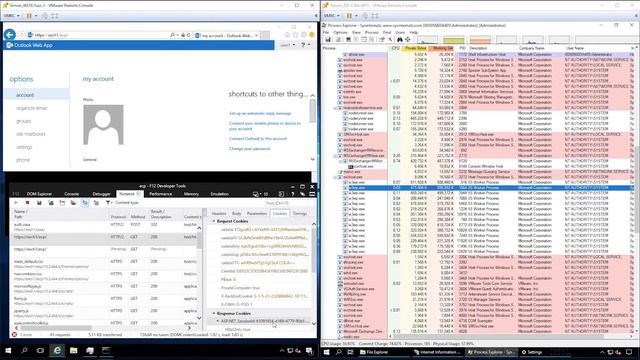
Task: Click the yellow commit history graph
Action: [x=453, y=40]
